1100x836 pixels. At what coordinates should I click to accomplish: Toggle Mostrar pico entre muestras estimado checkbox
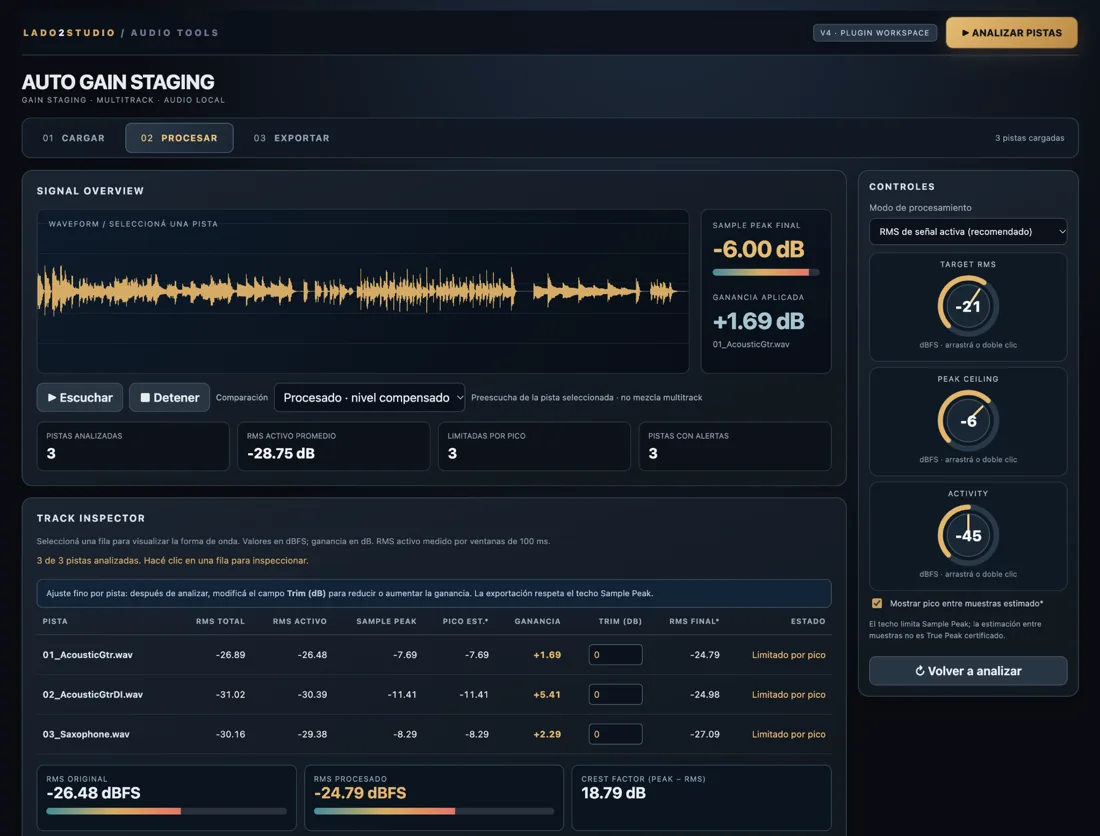[877, 603]
